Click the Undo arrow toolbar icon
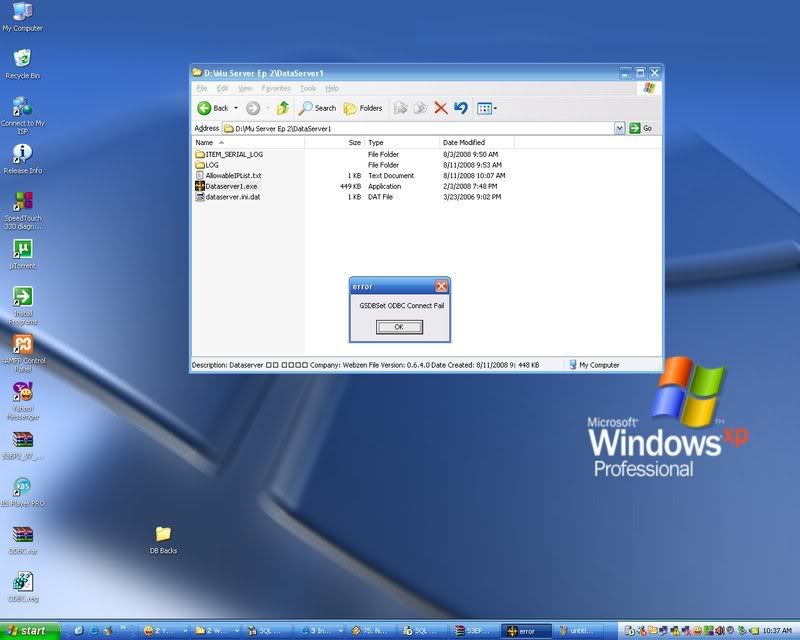The height and width of the screenshot is (640, 800). click(460, 108)
